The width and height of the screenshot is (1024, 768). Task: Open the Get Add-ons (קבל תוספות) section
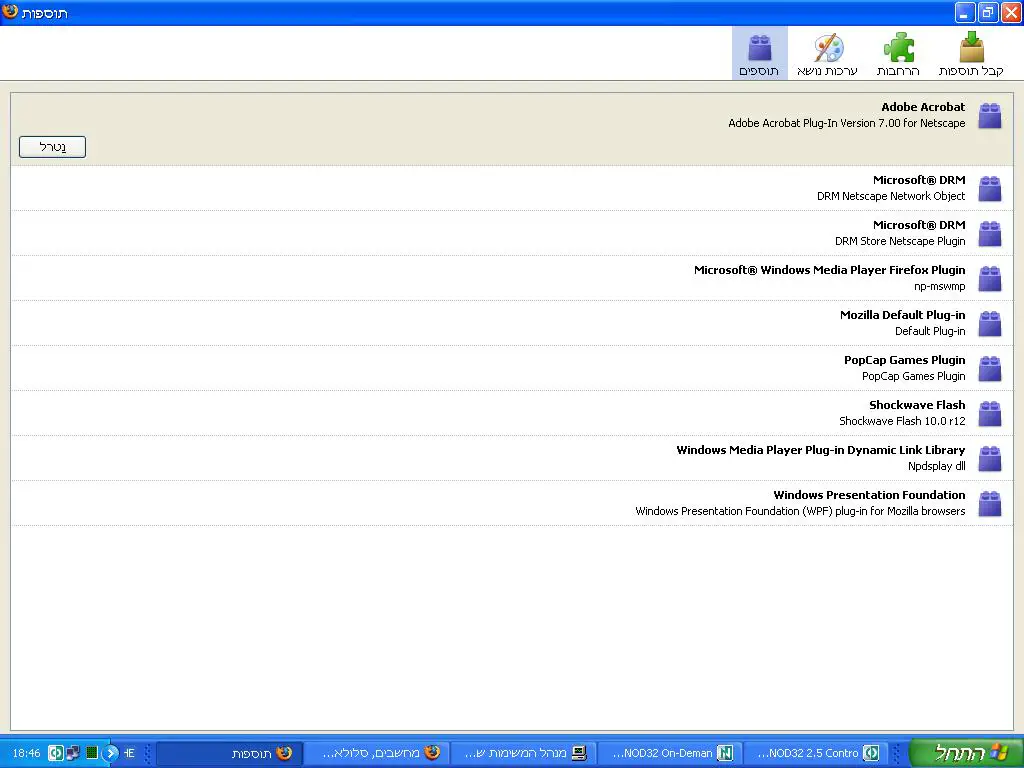click(970, 54)
